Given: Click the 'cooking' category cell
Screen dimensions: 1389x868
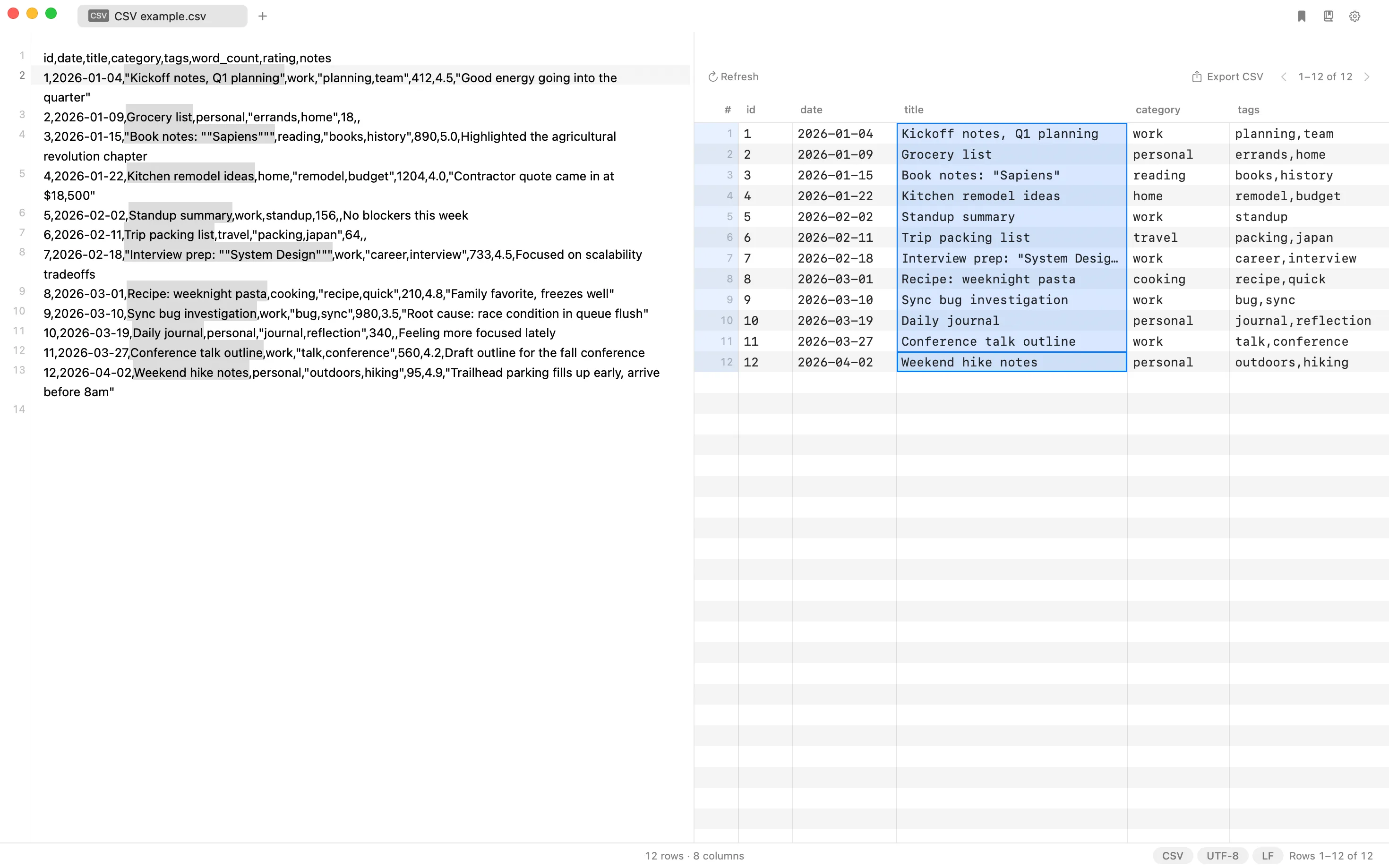Looking at the screenshot, I should 1178,279.
